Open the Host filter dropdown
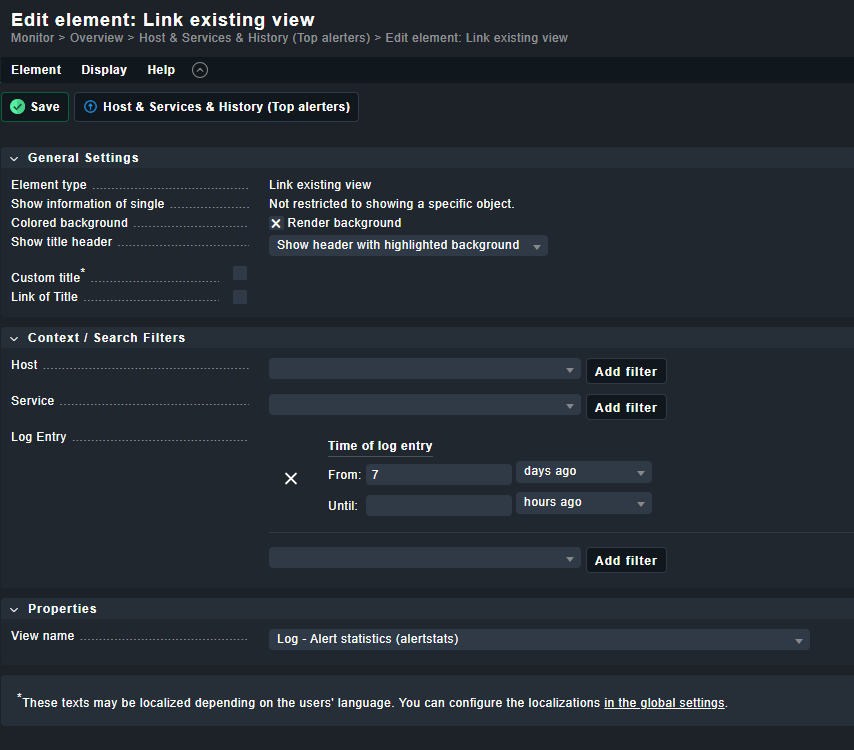Viewport: 854px width, 750px height. 425,370
